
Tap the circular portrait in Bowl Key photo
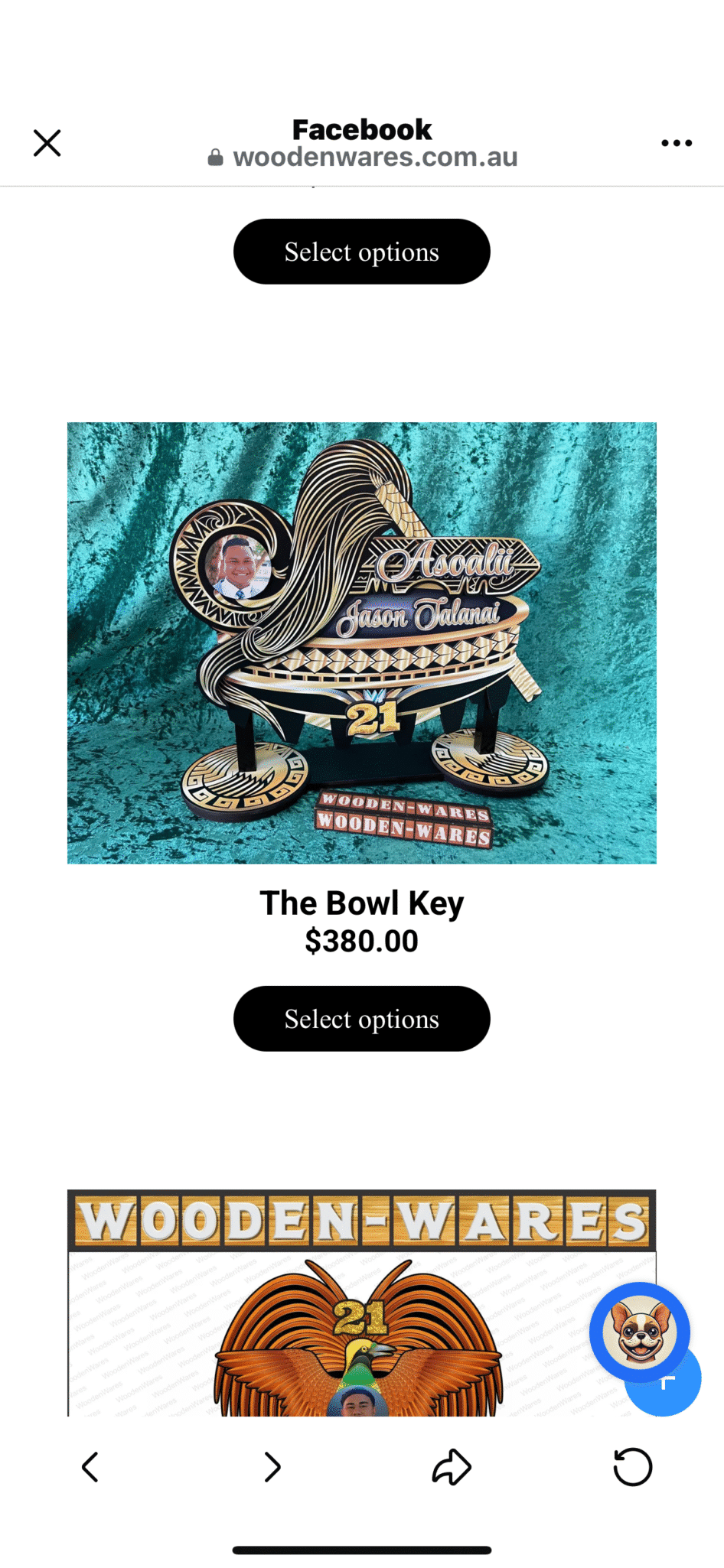236,567
